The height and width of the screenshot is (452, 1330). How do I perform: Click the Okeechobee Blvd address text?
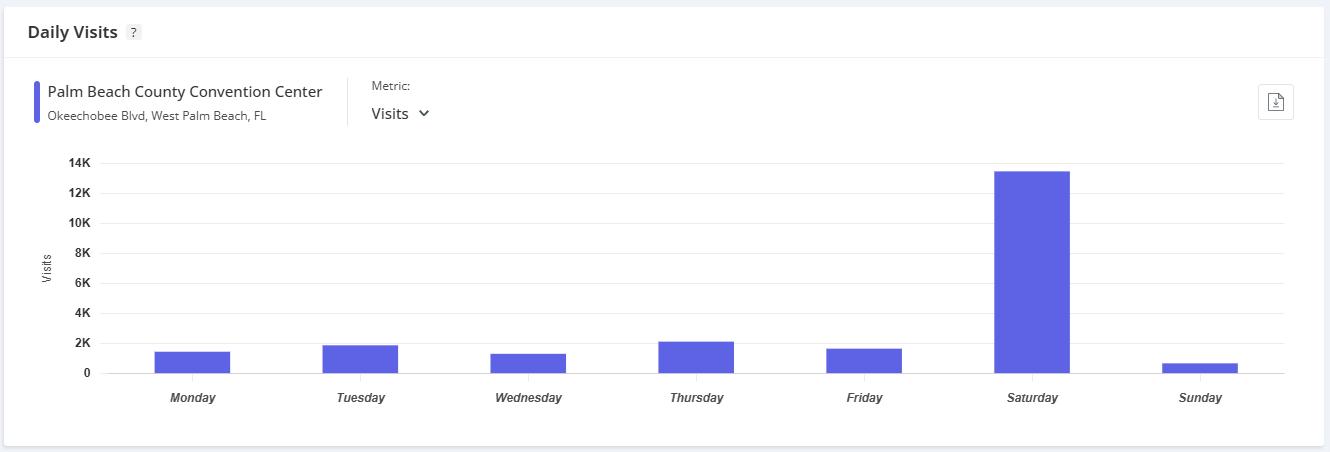coord(157,116)
